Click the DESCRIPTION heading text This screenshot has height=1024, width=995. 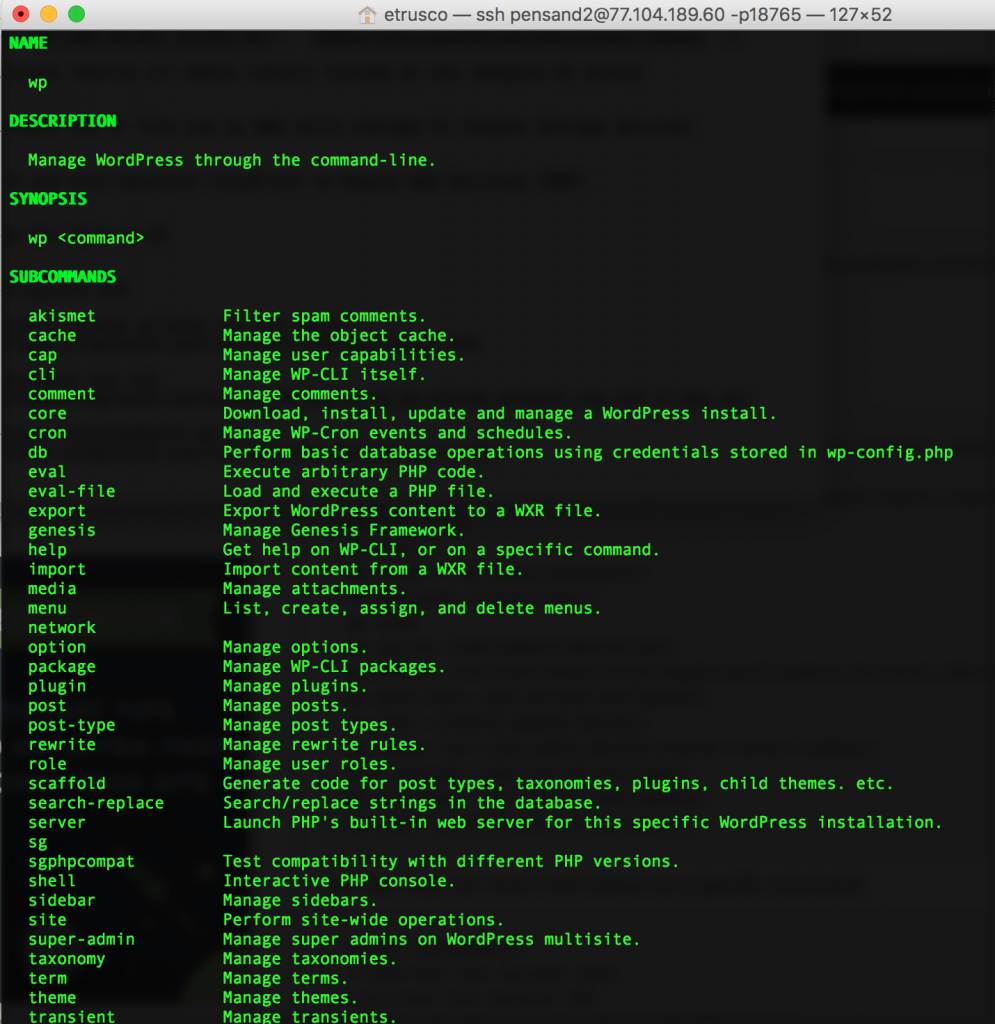pyautogui.click(x=62, y=121)
